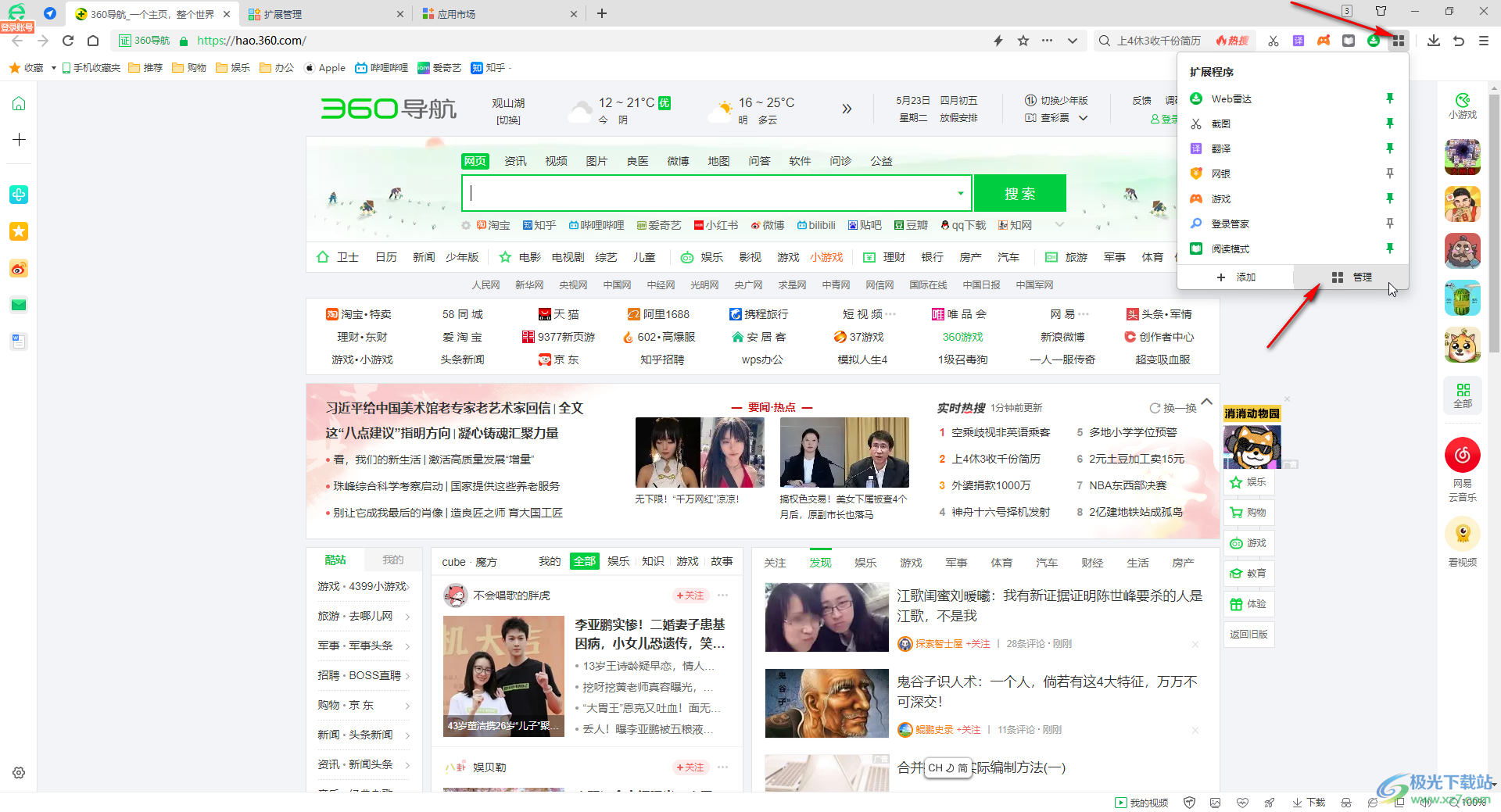Click the undo closed tab icon
The width and height of the screenshot is (1501, 812).
(x=1459, y=41)
